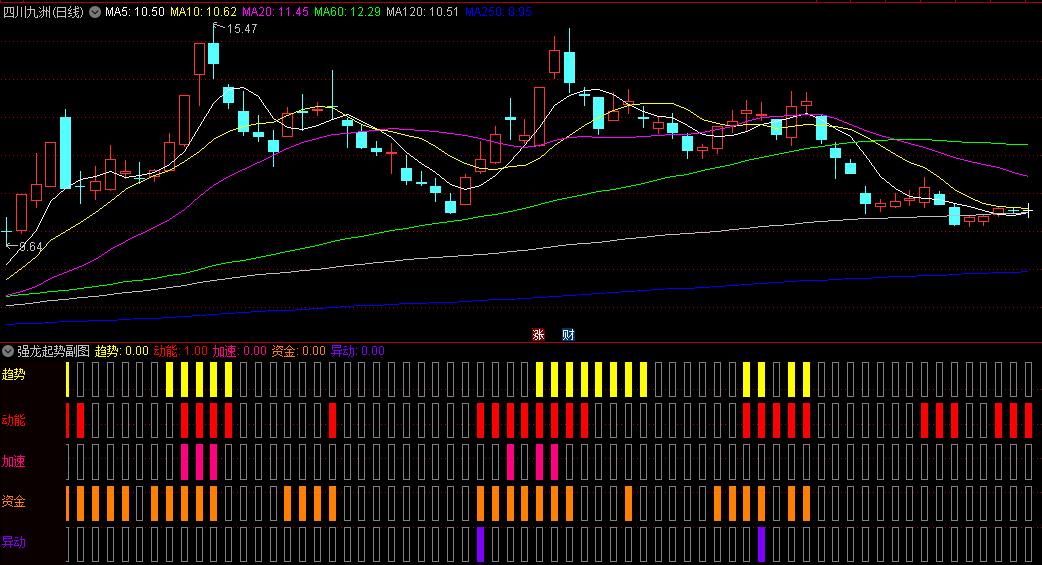Select the MA250: 8.95 label
Screen dimensions: 1042x565
point(498,11)
